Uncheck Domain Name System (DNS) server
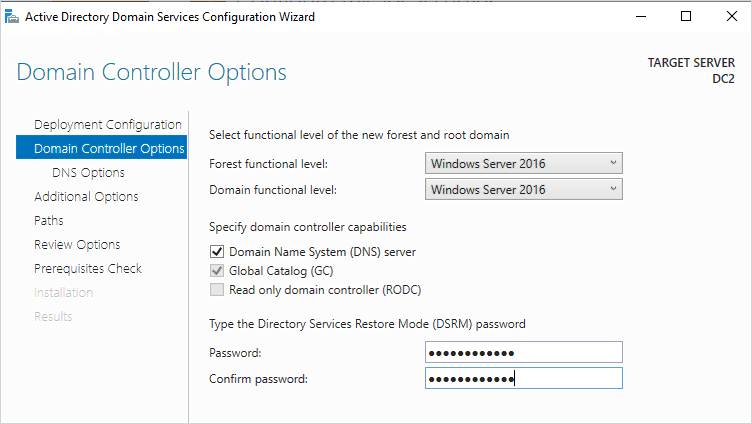Screen dimensions: 752x424 (217, 251)
